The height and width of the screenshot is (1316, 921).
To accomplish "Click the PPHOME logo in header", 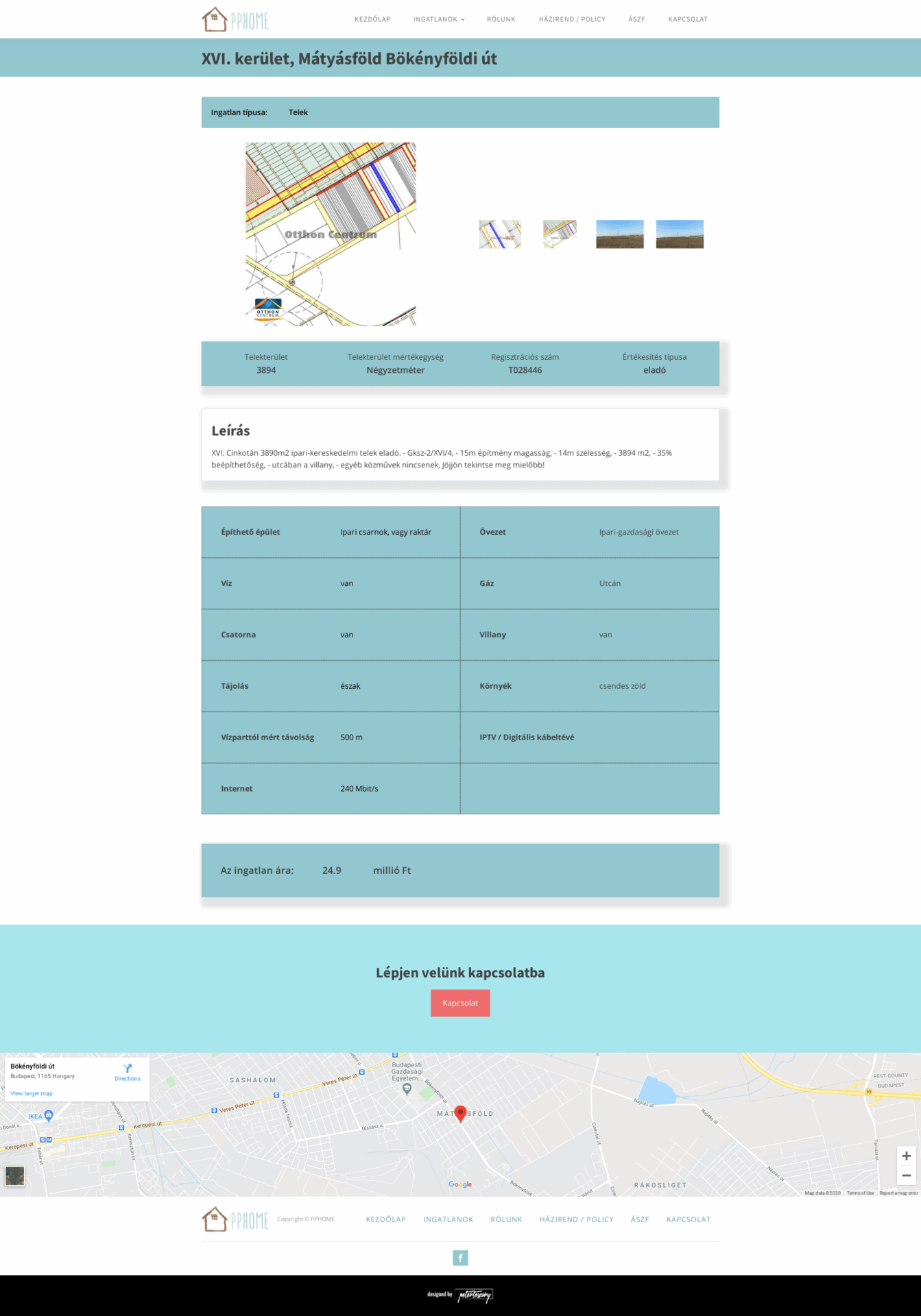I will coord(235,20).
